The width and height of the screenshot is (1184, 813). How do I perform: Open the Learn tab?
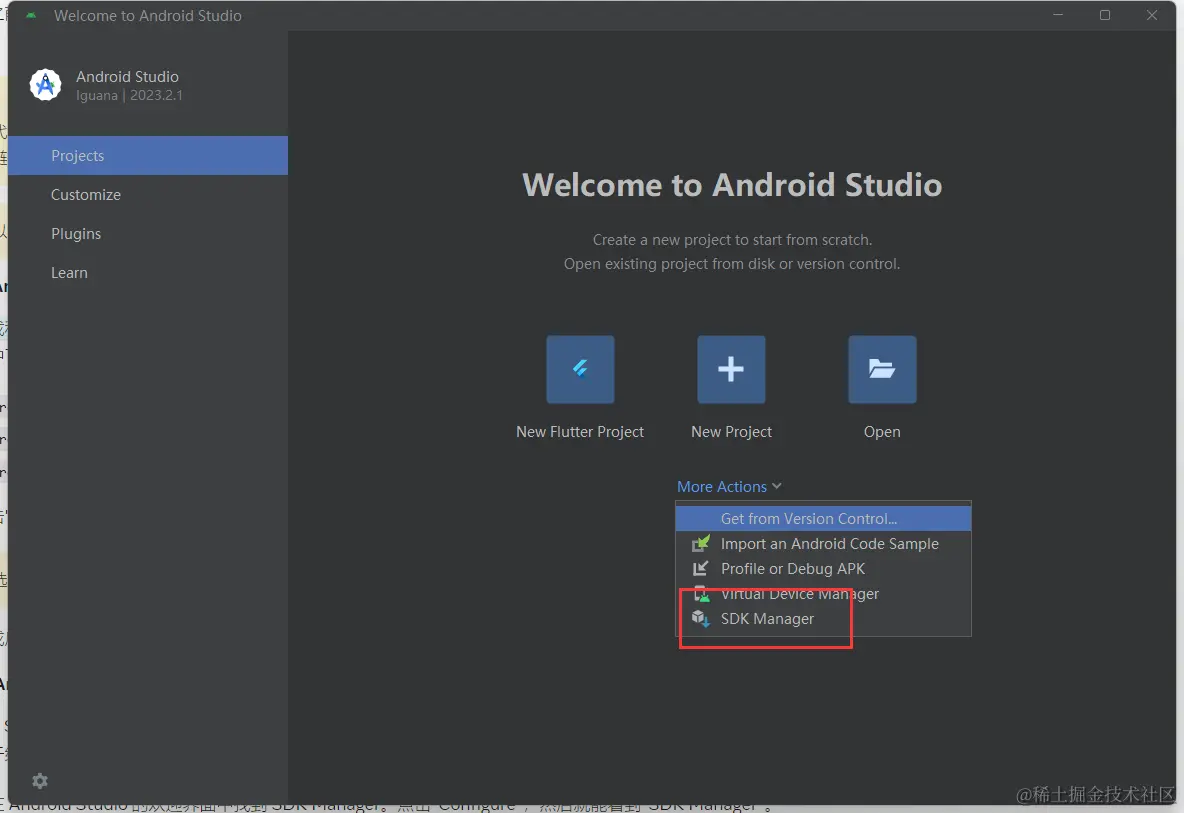click(x=148, y=273)
